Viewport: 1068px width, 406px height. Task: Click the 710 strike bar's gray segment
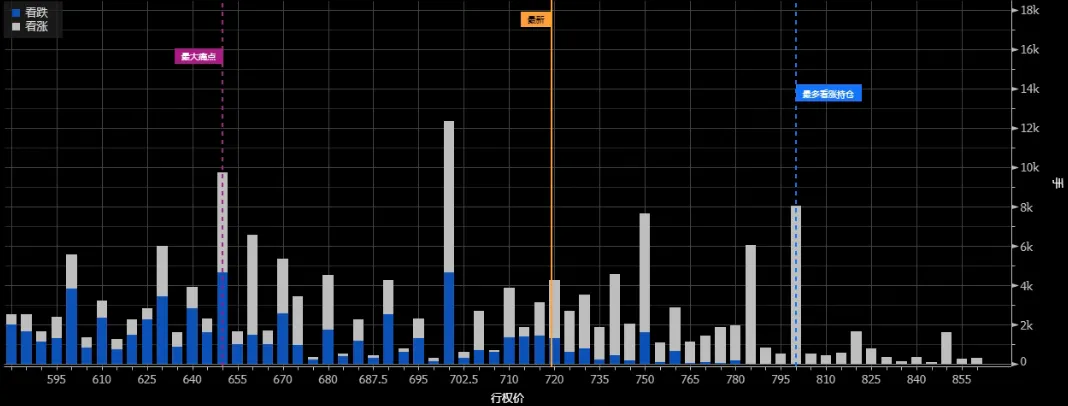(509, 313)
